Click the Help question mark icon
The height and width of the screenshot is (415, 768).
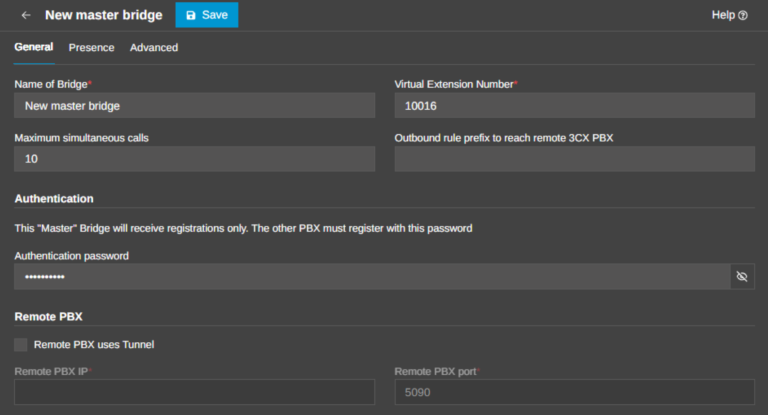[743, 15]
